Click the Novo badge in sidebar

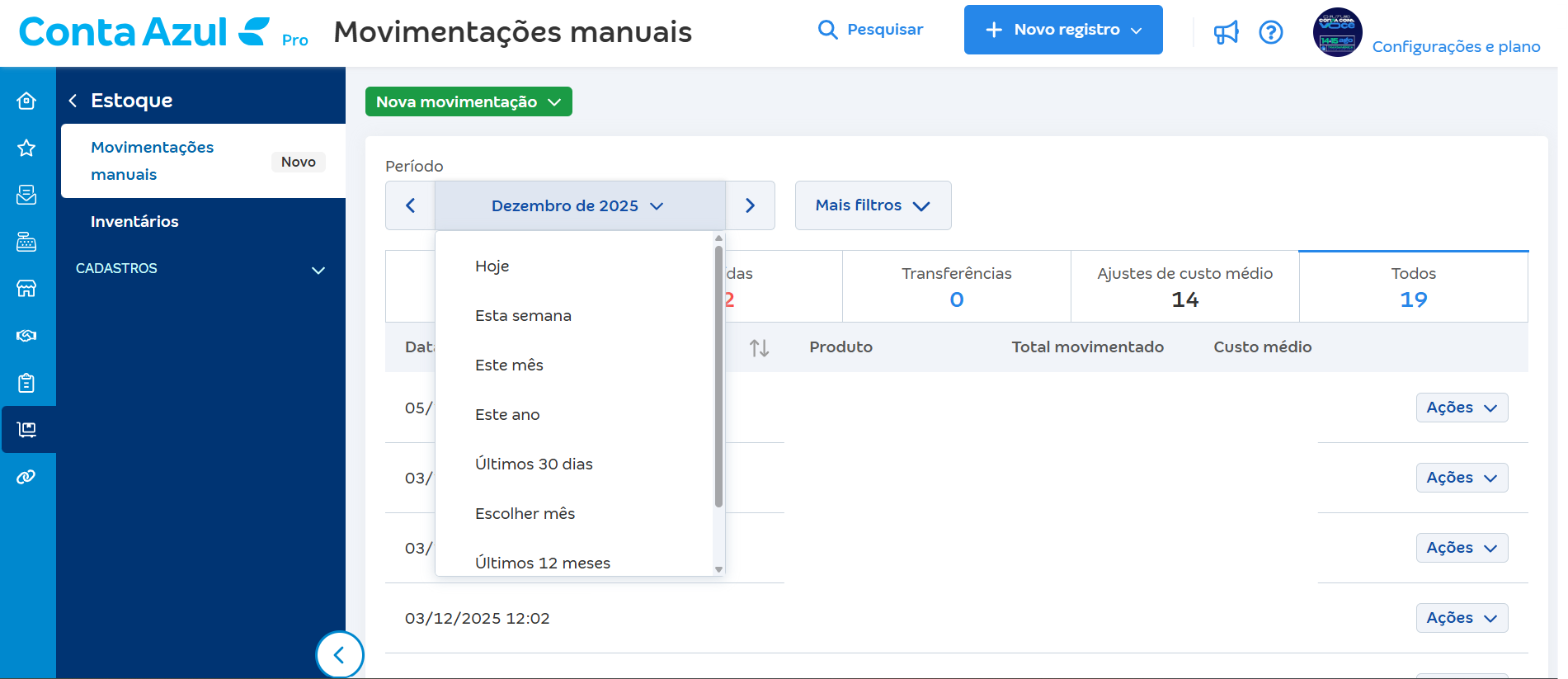tap(299, 162)
